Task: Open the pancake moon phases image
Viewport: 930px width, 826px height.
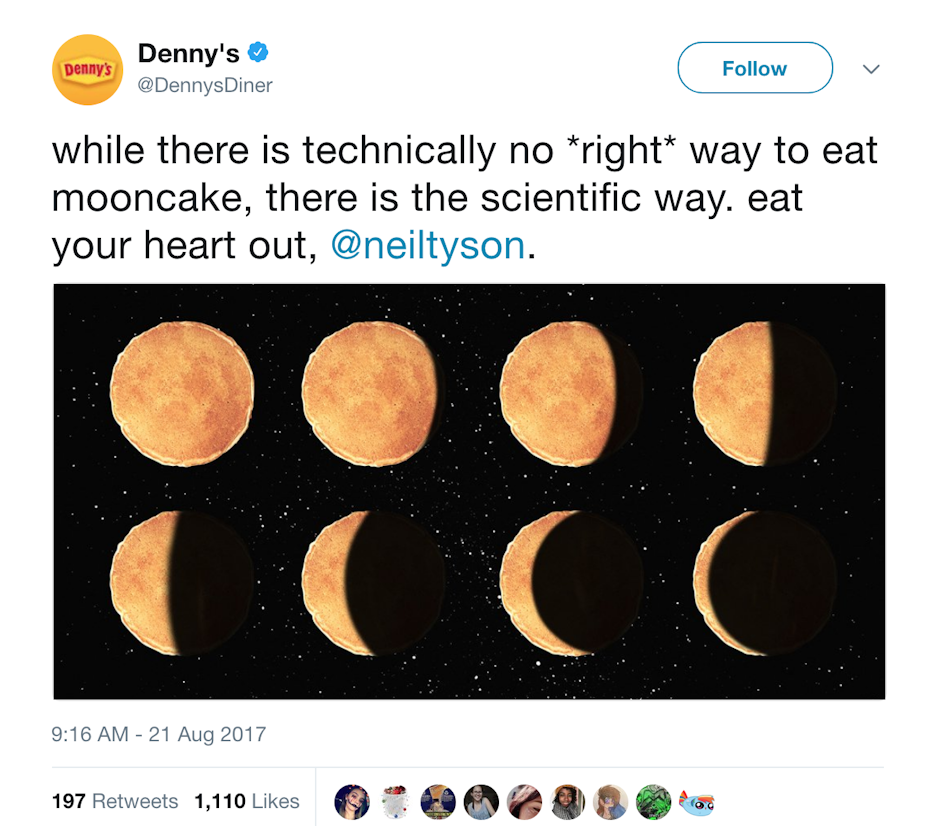Action: 469,491
